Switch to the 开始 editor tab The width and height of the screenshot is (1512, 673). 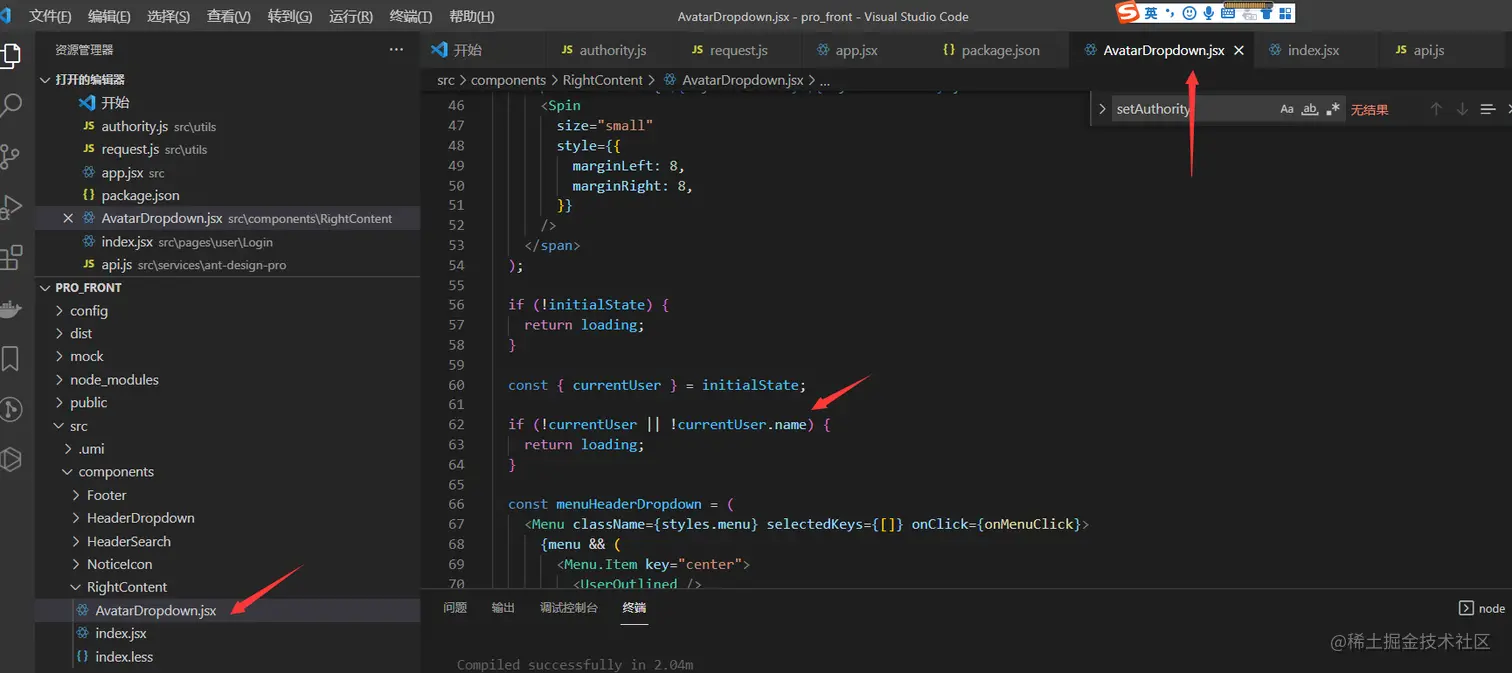485,50
